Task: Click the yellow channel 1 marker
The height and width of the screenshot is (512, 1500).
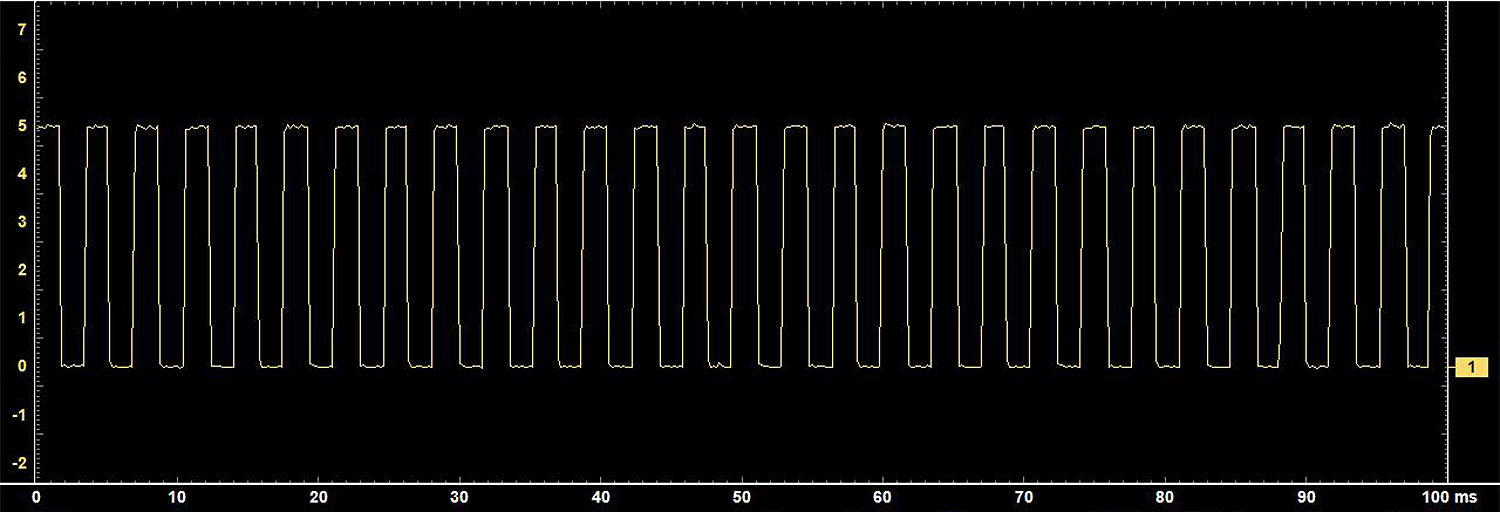Action: (1472, 368)
